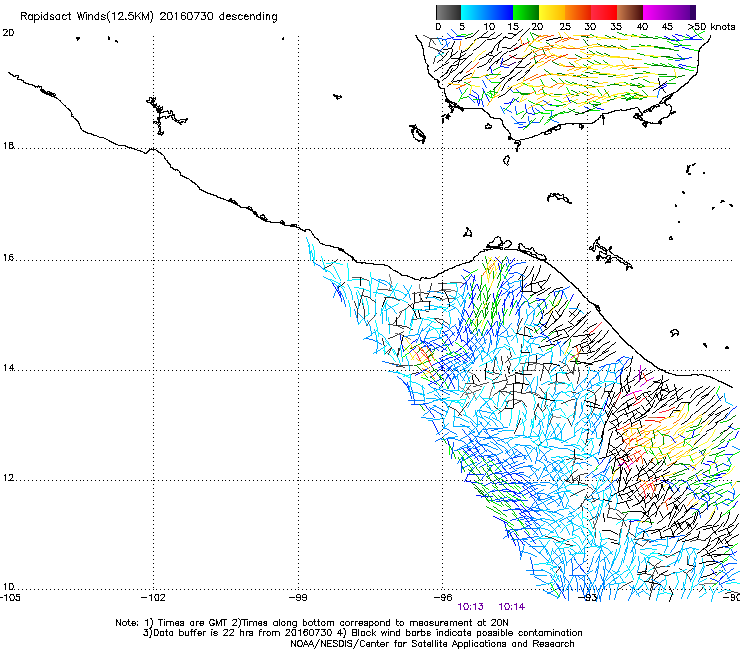Viewport: 740px width, 650px height.
Task: Click the cyan-to-blue 5–15 knots legend band
Action: 487,12
